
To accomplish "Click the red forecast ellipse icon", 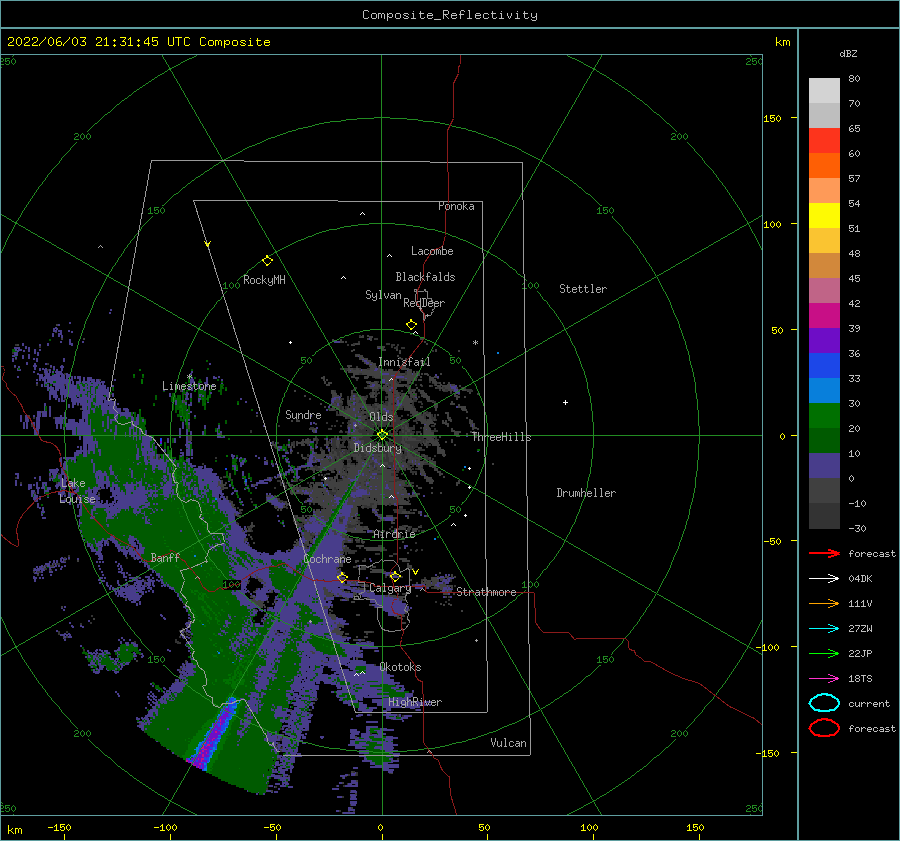I will point(824,728).
